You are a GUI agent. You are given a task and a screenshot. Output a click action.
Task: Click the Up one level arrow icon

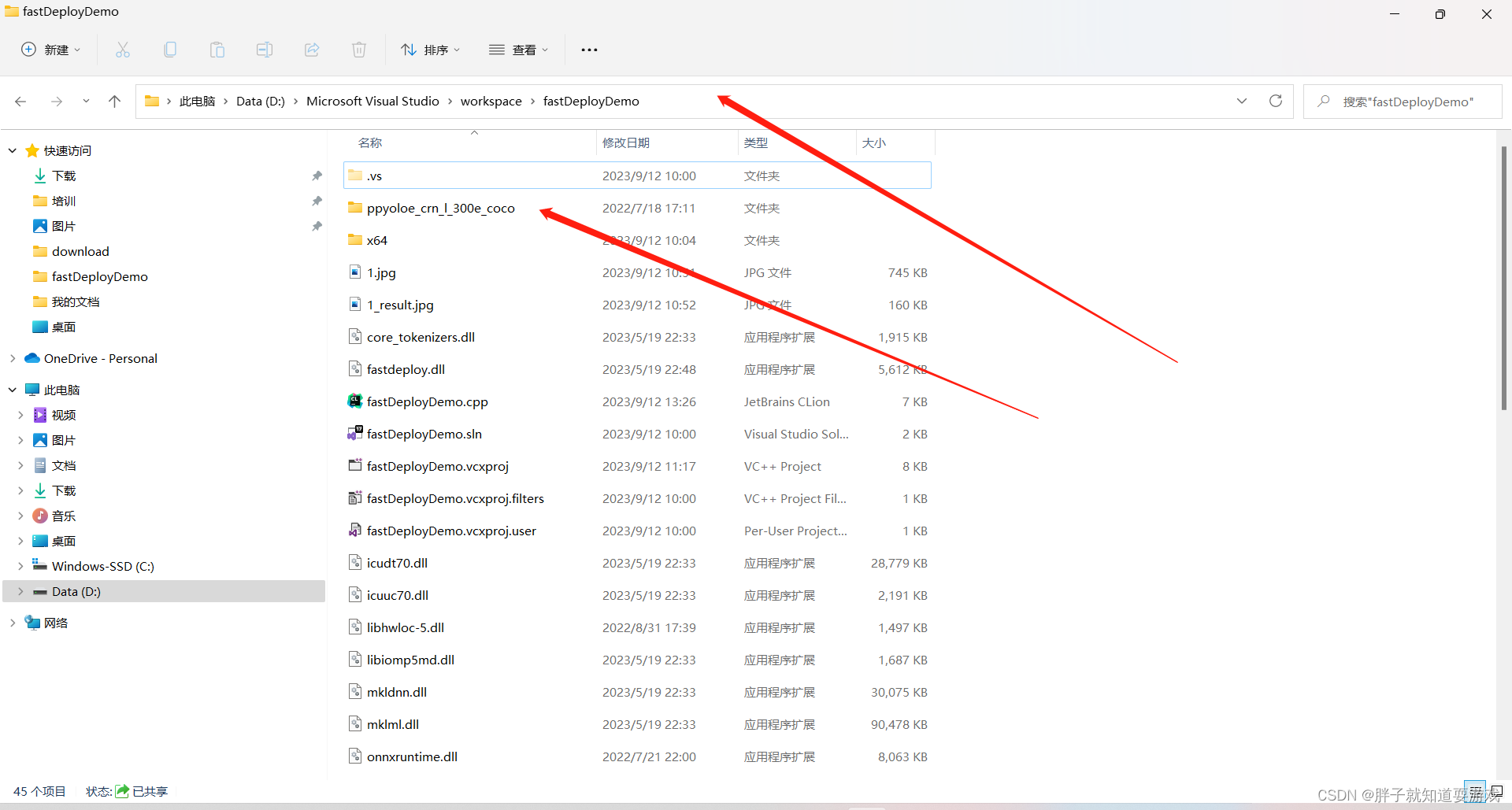(x=114, y=101)
